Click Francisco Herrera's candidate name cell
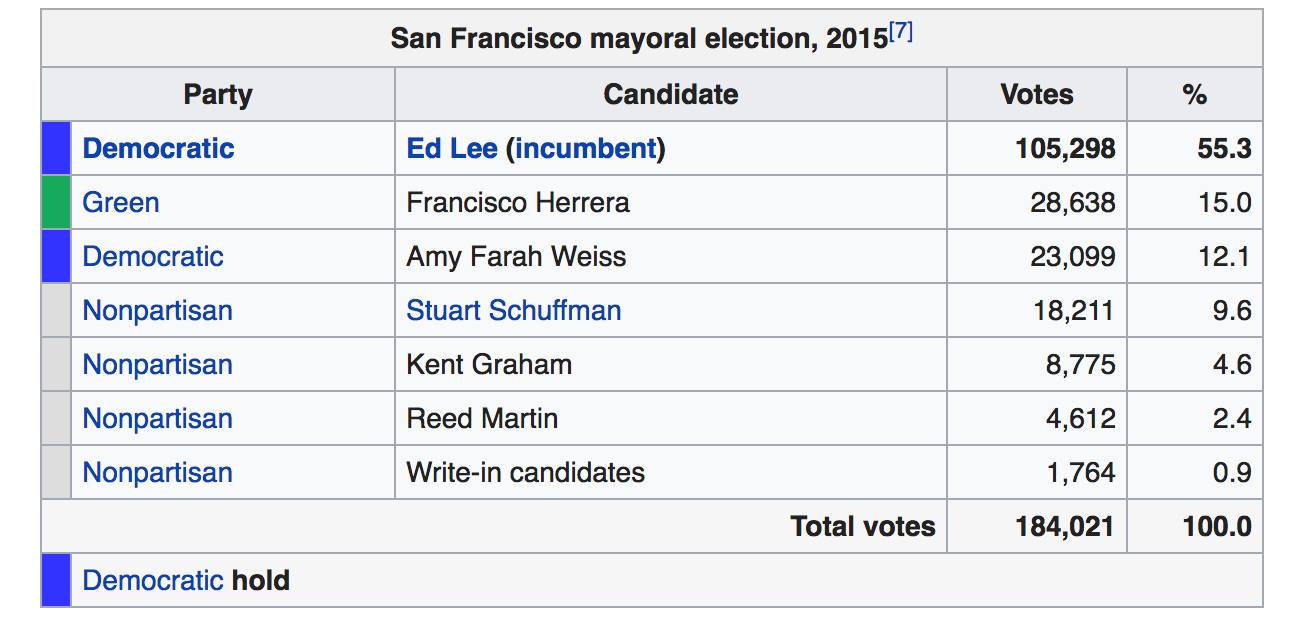This screenshot has width=1308, height=624. [671, 203]
